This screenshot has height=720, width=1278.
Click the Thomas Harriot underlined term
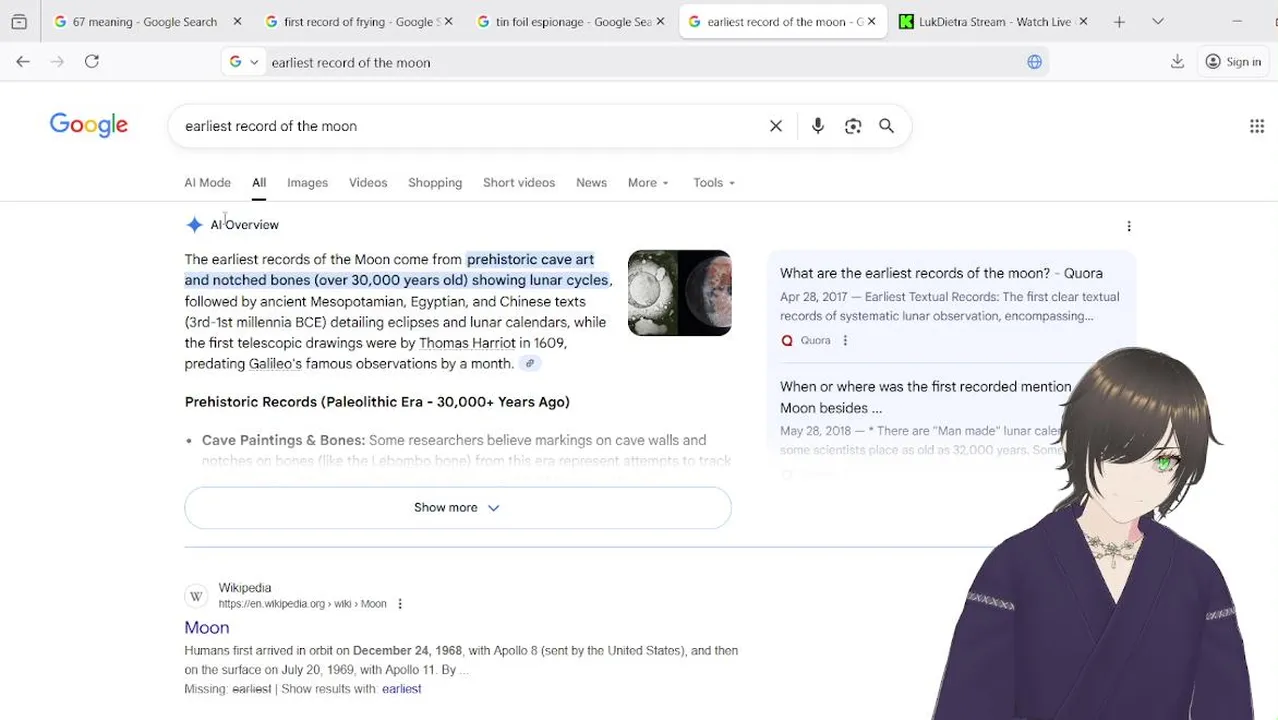(467, 343)
